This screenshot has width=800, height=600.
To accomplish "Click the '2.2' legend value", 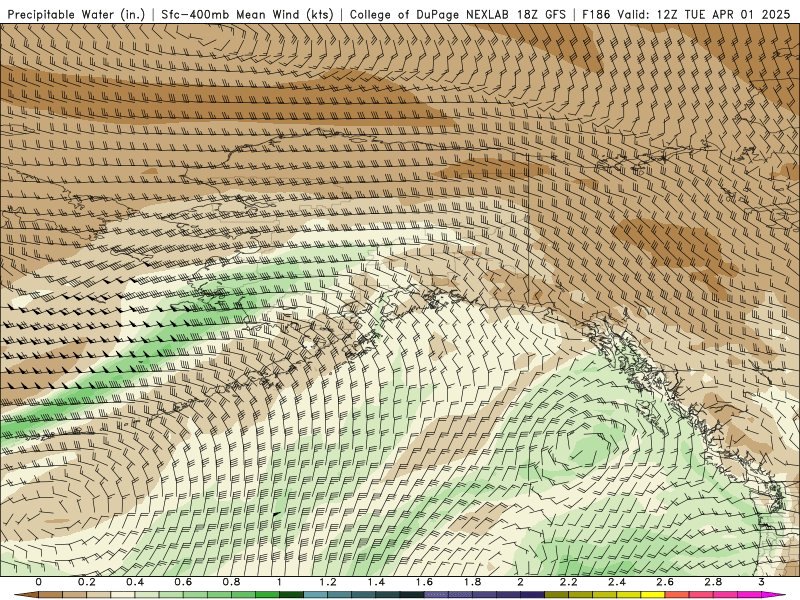I will coord(569,582).
